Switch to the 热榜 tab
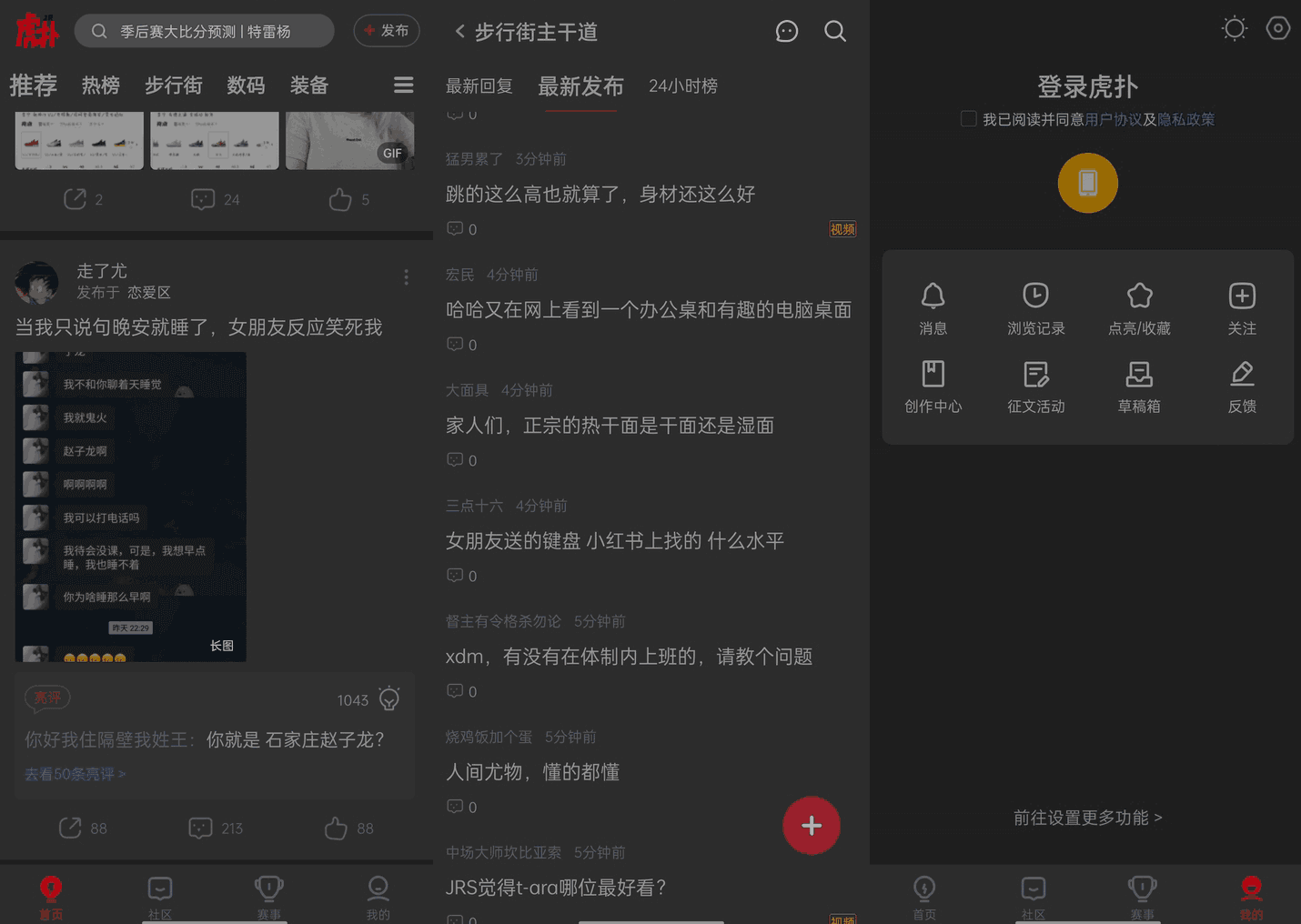1301x924 pixels. pos(100,85)
